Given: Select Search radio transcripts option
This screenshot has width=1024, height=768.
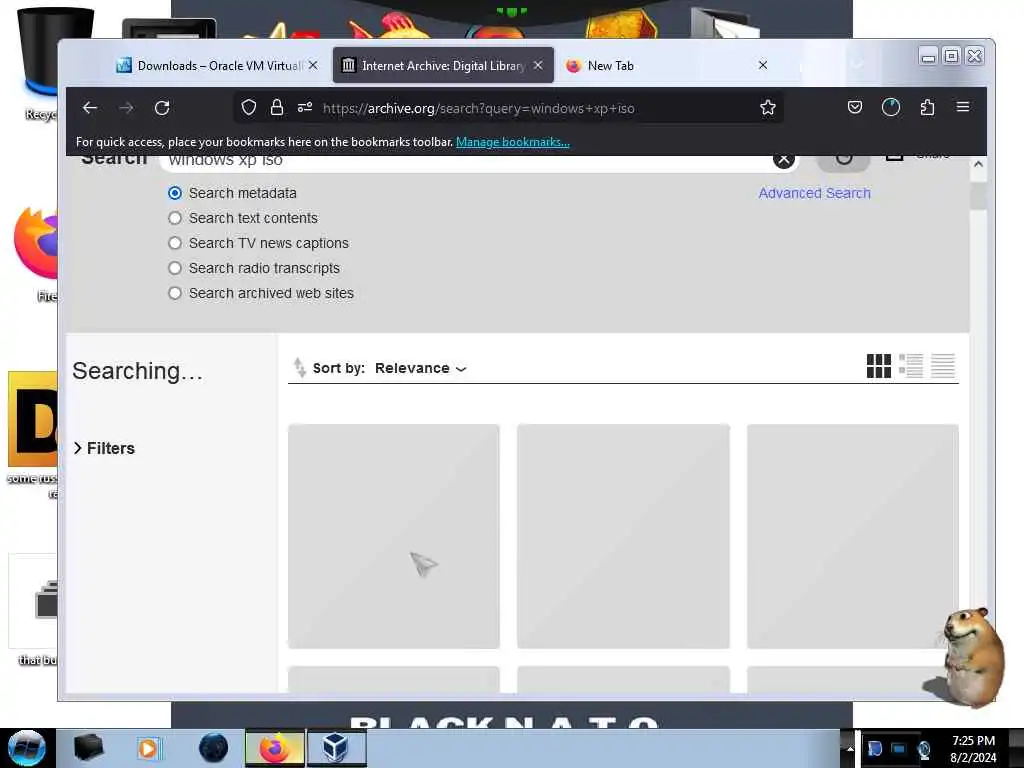Looking at the screenshot, I should tap(175, 268).
